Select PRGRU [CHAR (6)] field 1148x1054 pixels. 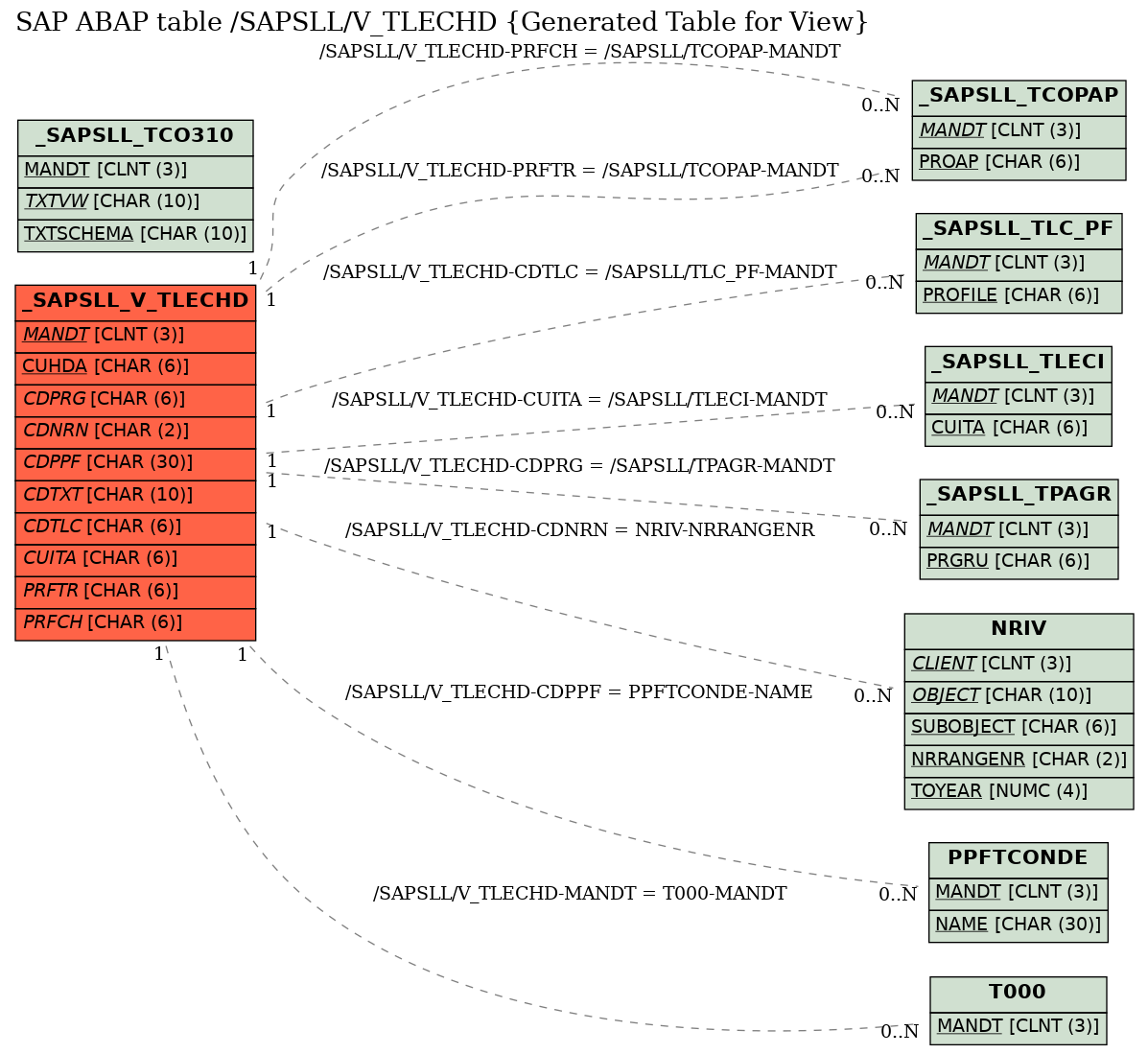click(1019, 562)
